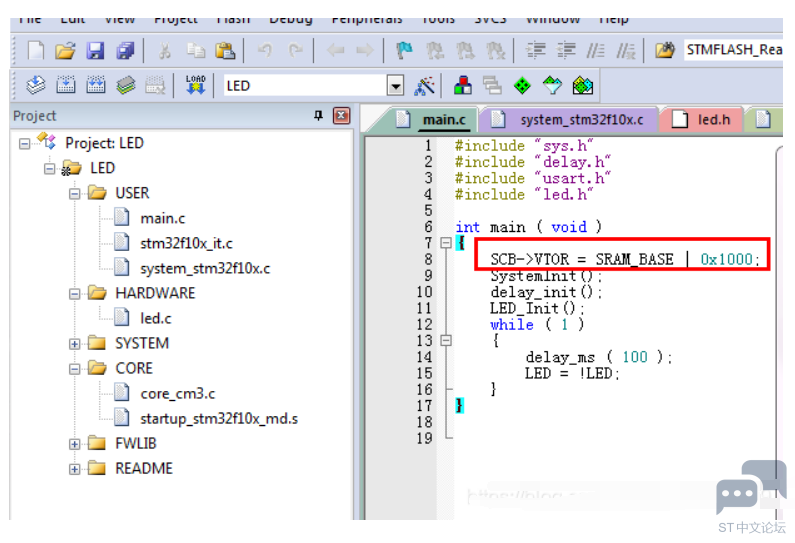Select main.c in the USER folder
The height and width of the screenshot is (543, 795).
(163, 219)
